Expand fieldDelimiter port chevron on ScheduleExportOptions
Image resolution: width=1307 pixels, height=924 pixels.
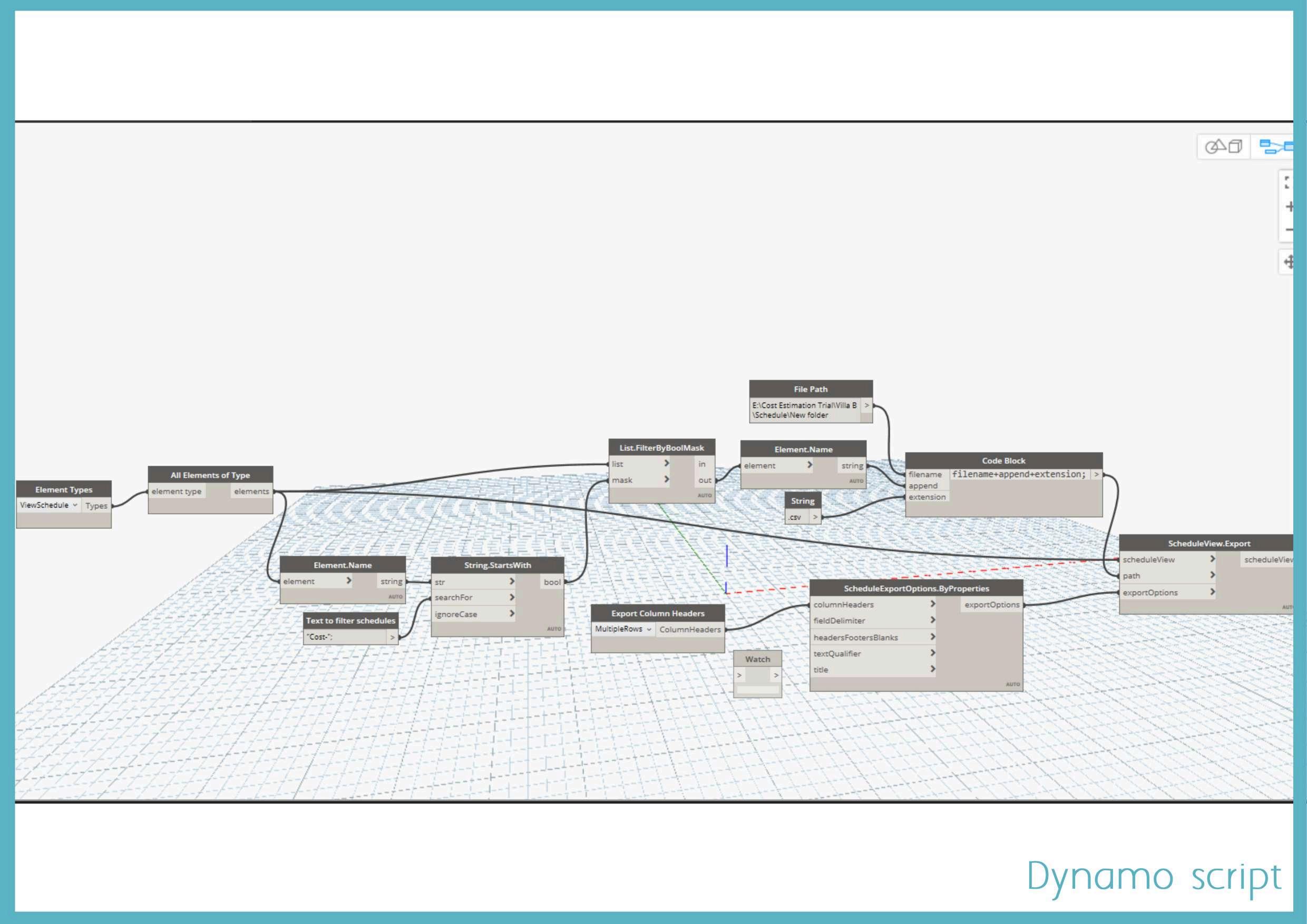[932, 620]
